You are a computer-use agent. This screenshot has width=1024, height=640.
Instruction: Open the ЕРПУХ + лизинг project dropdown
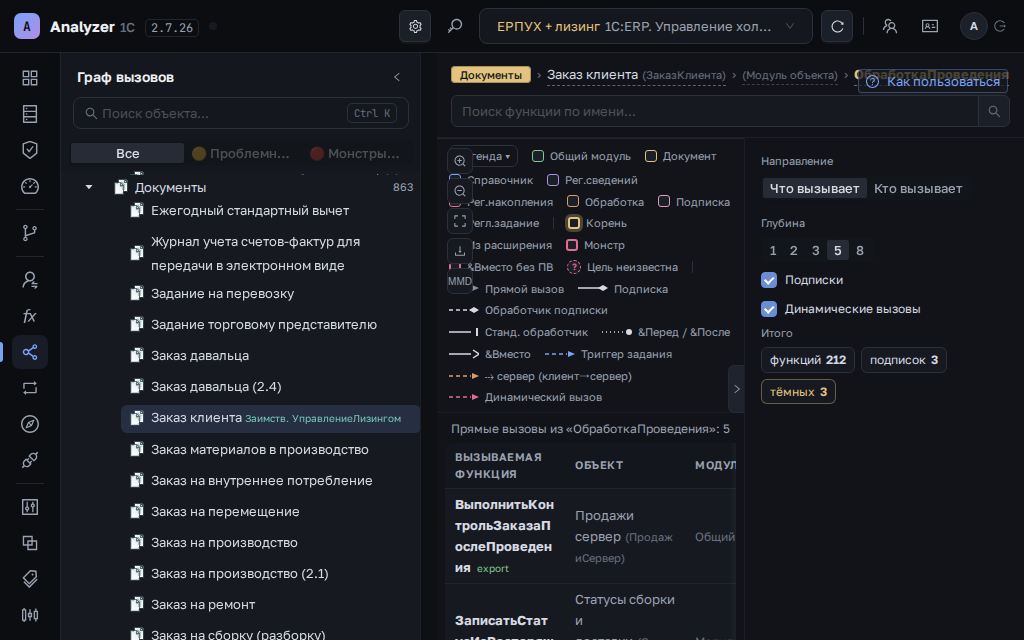(x=645, y=26)
